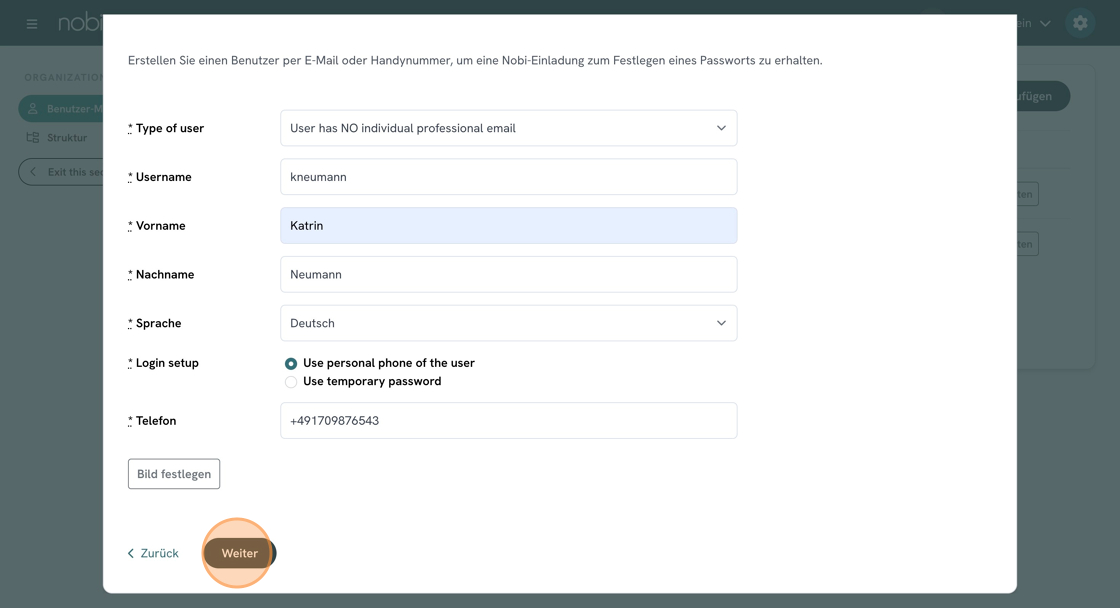Click the Telefon number field
Image resolution: width=1120 pixels, height=608 pixels.
[x=508, y=421]
